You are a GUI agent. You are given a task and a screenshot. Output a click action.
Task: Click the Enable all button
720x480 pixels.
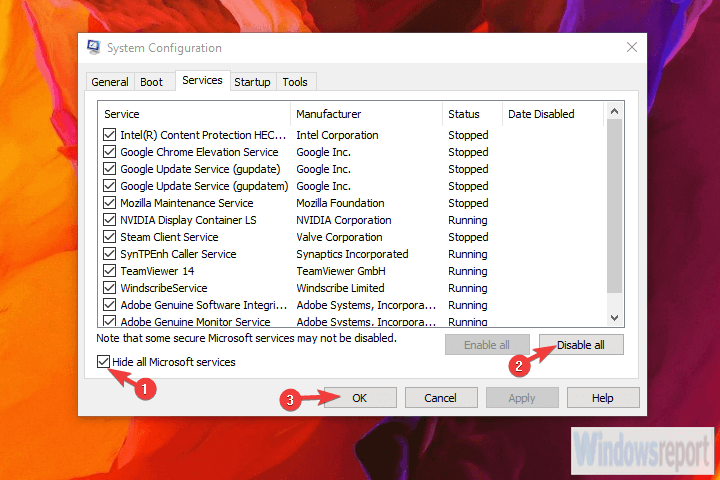tap(487, 344)
